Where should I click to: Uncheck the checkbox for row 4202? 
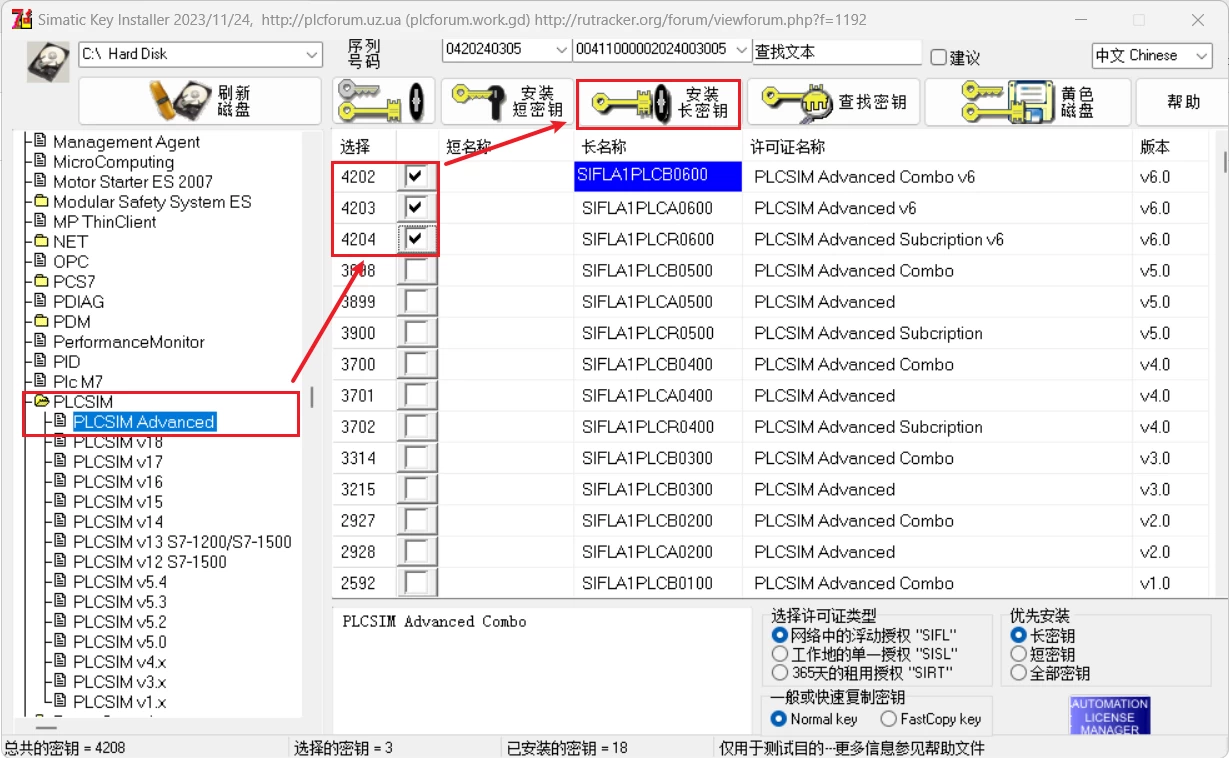point(416,176)
